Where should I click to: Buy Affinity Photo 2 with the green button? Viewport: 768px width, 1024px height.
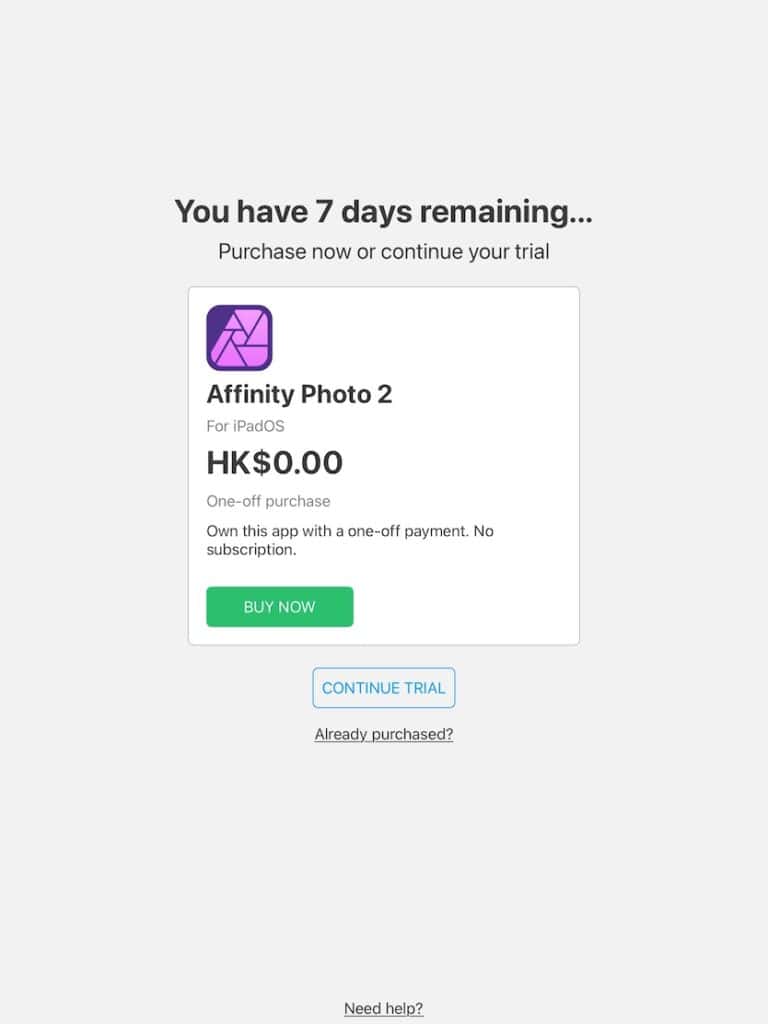279,607
